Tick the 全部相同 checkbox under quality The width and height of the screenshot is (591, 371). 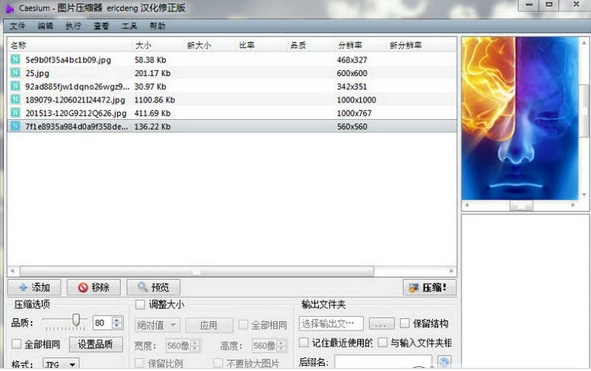(x=16, y=344)
